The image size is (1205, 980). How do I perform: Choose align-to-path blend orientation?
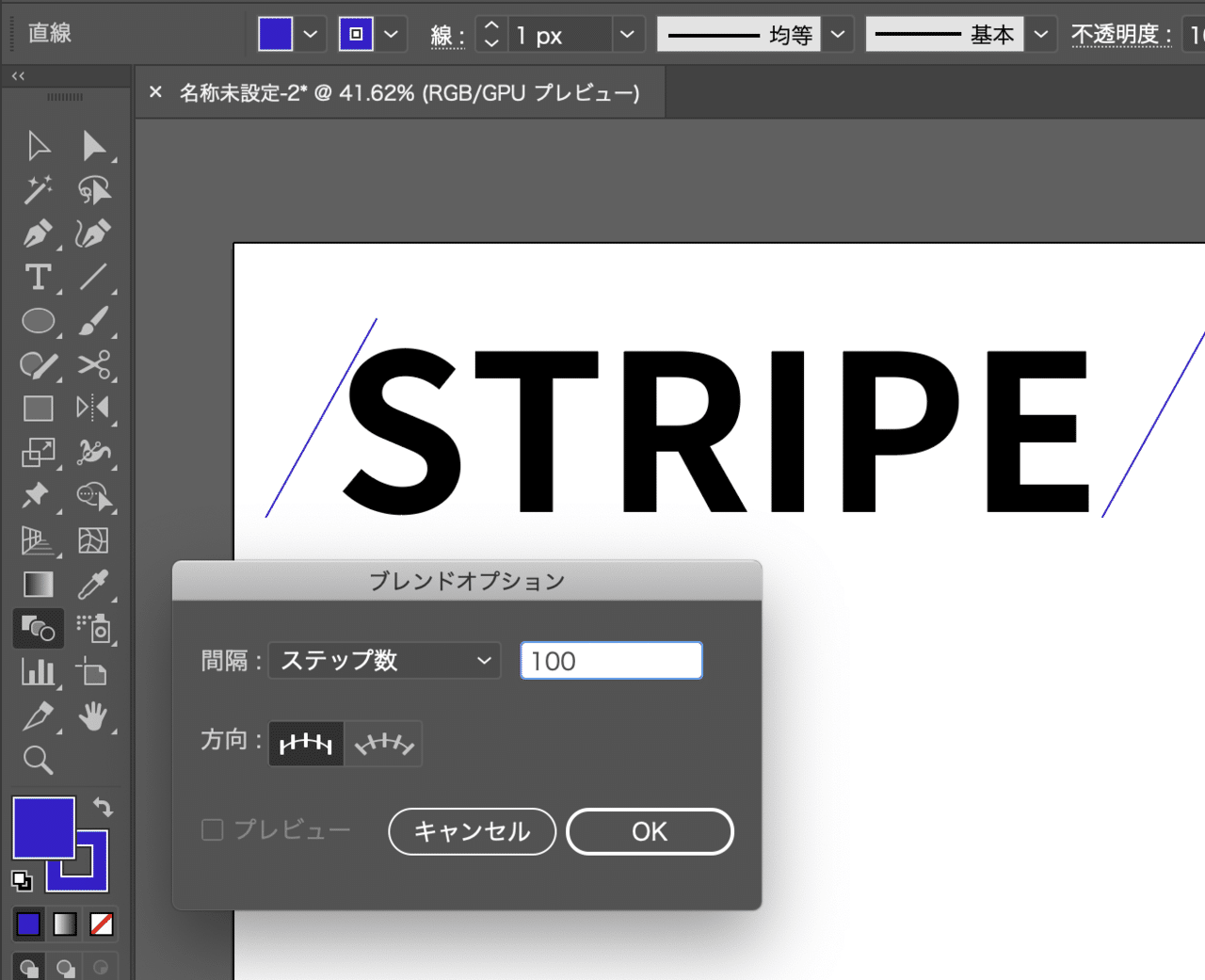(x=383, y=744)
